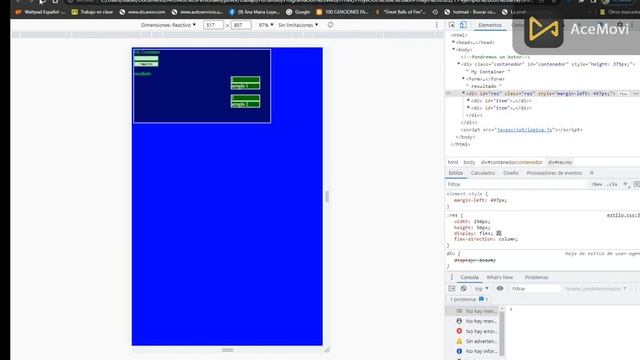This screenshot has width=640, height=360.
Task: Open the flexbox editor icon next to display flex
Action: pos(499,233)
